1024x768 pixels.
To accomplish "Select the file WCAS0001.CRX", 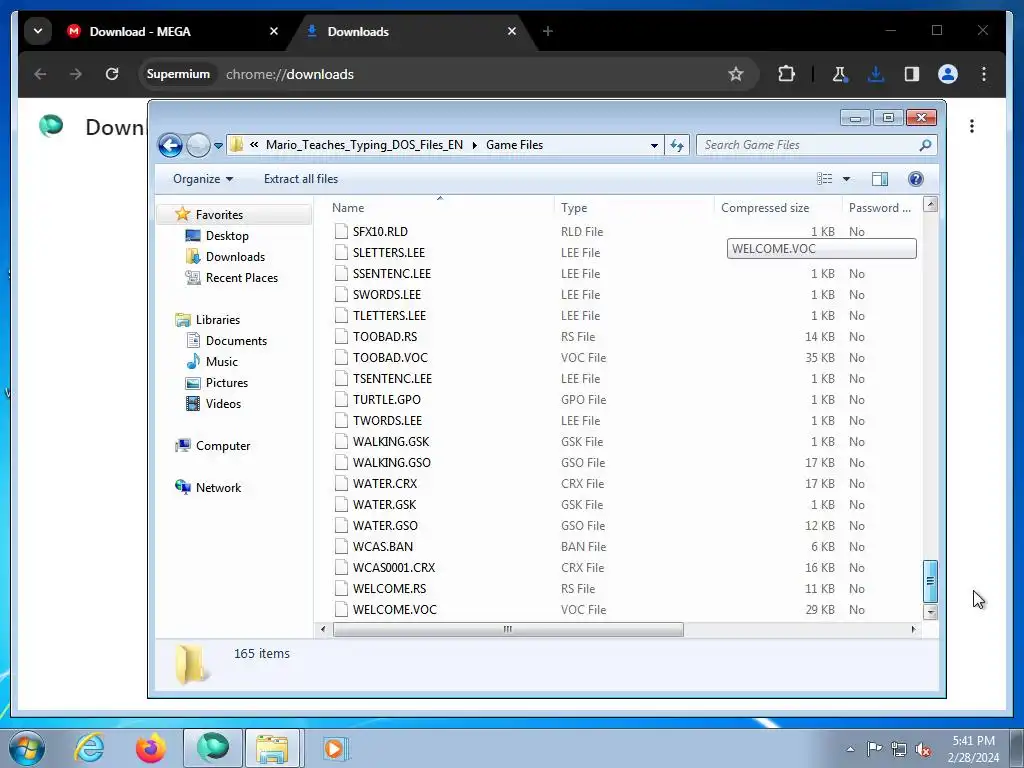I will point(394,568).
